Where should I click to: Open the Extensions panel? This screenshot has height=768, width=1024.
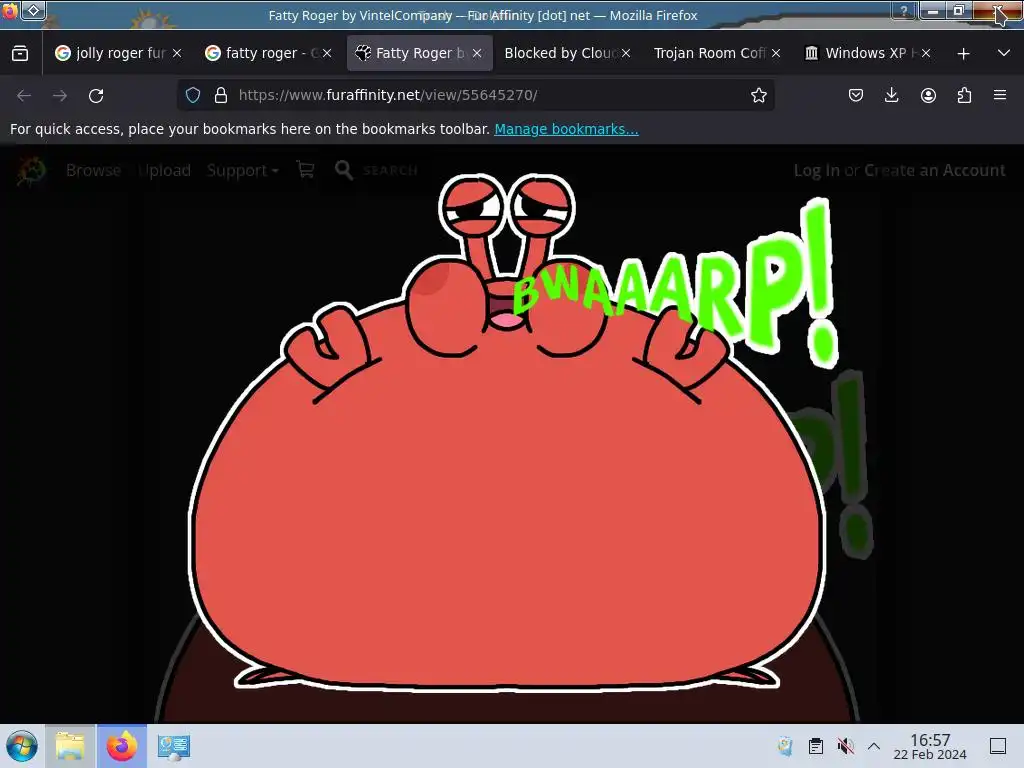tap(964, 95)
